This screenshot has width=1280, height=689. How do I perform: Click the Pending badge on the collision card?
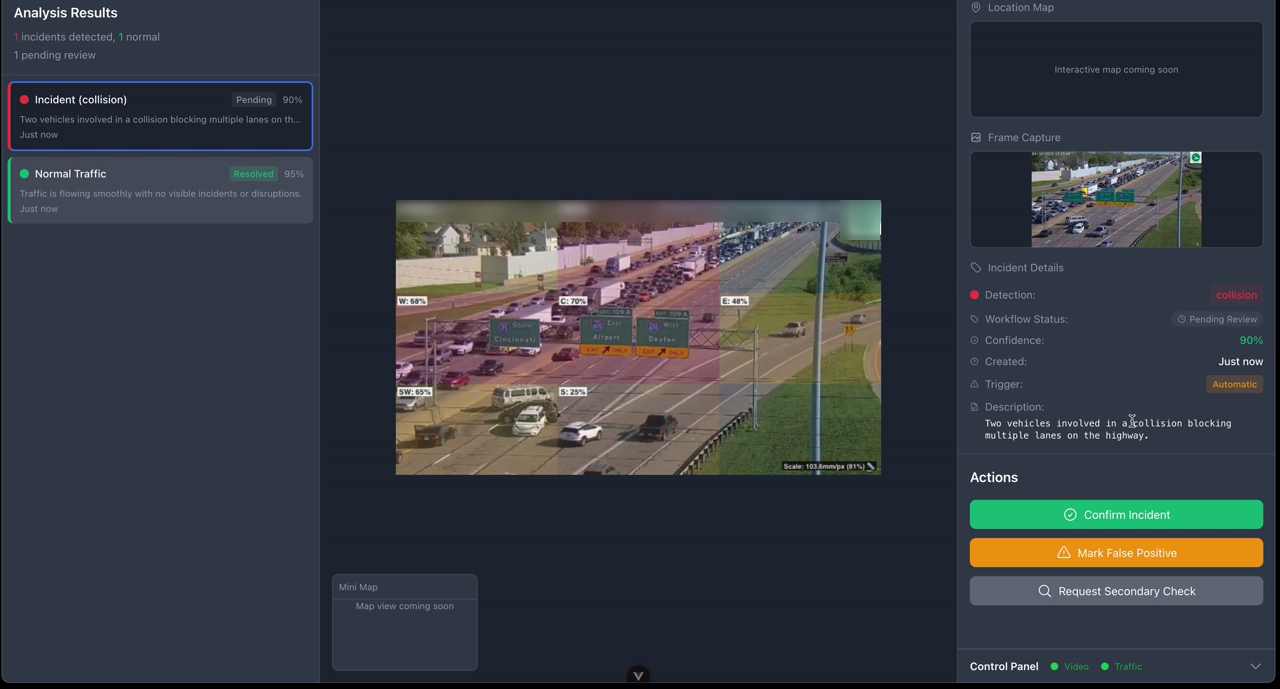254,100
